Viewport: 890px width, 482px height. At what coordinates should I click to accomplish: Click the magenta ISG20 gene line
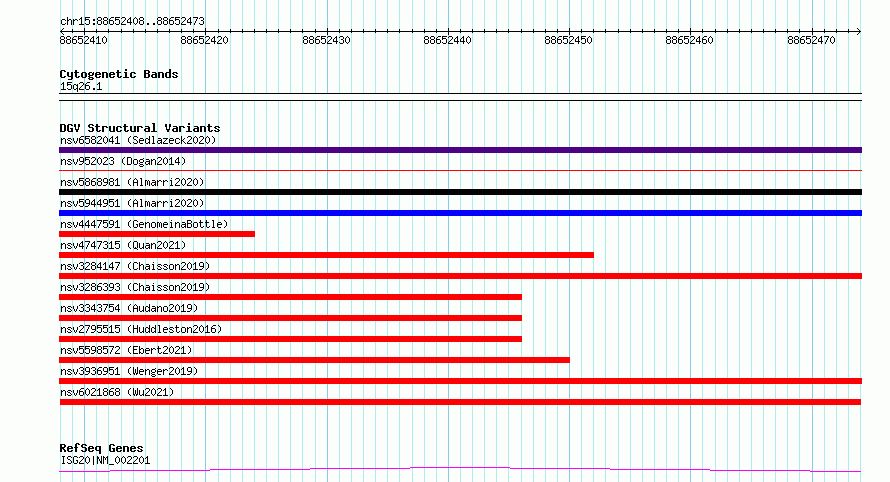[460, 470]
